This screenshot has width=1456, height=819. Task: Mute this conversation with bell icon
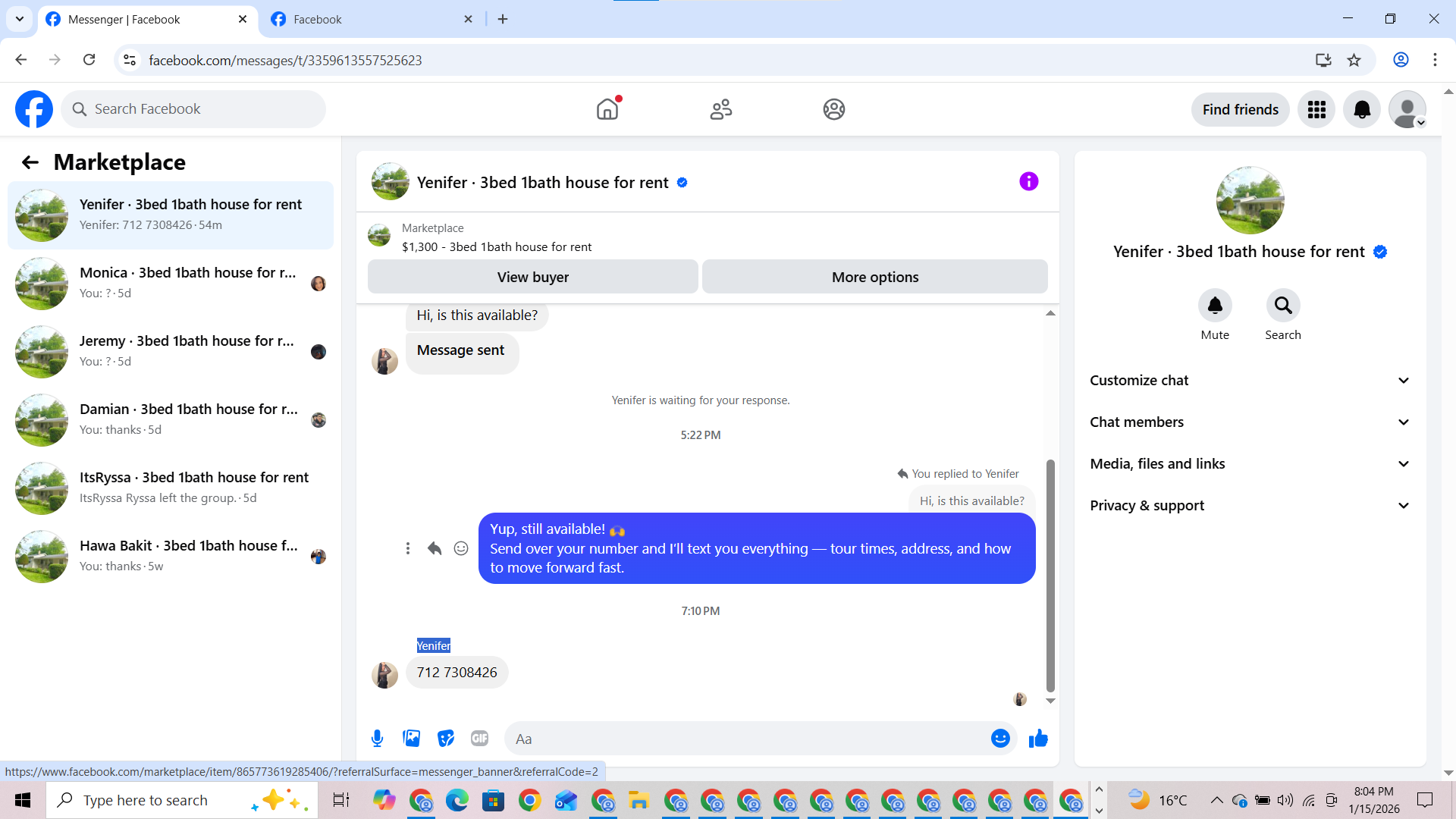point(1215,306)
